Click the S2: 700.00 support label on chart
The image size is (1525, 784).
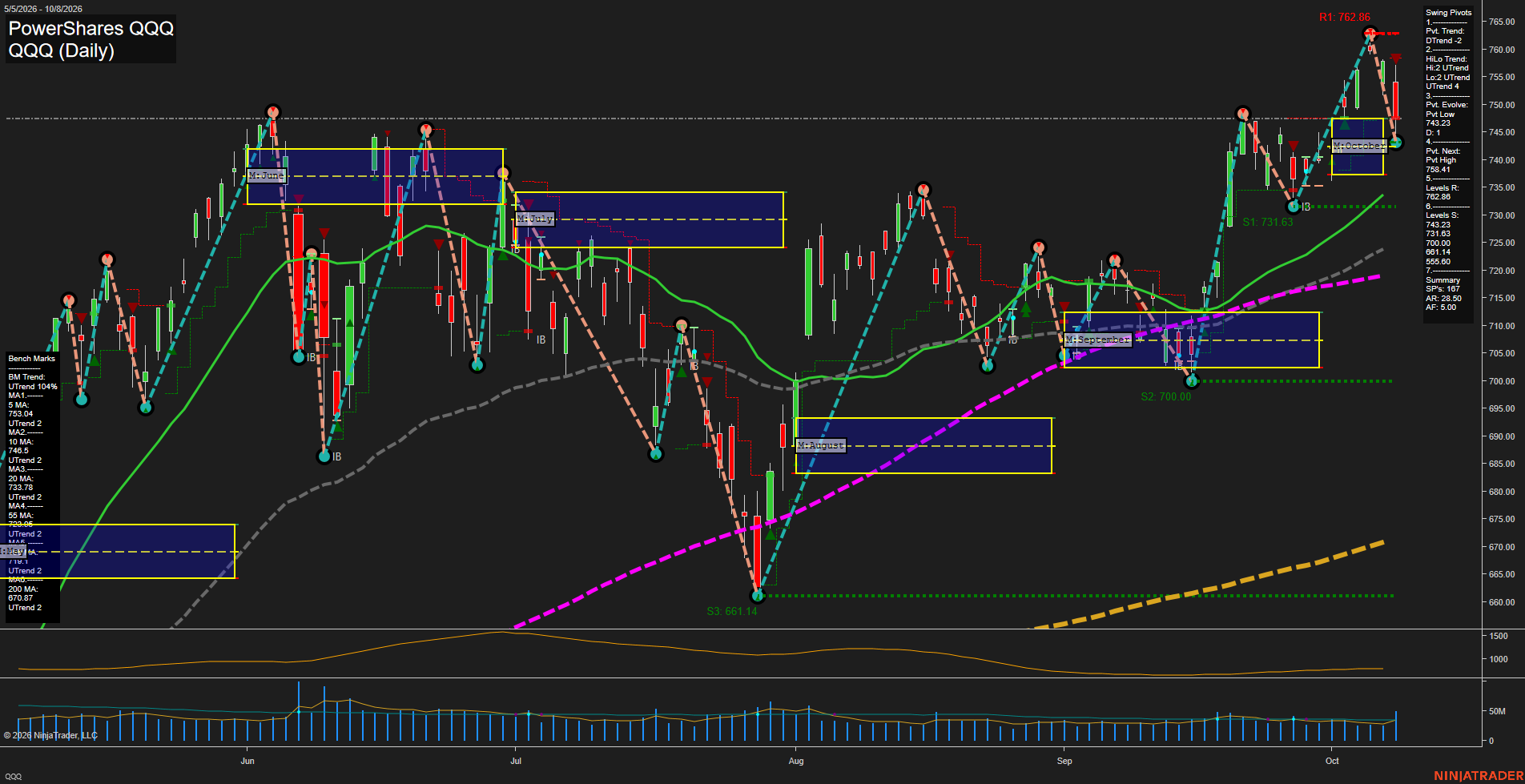tap(1166, 396)
